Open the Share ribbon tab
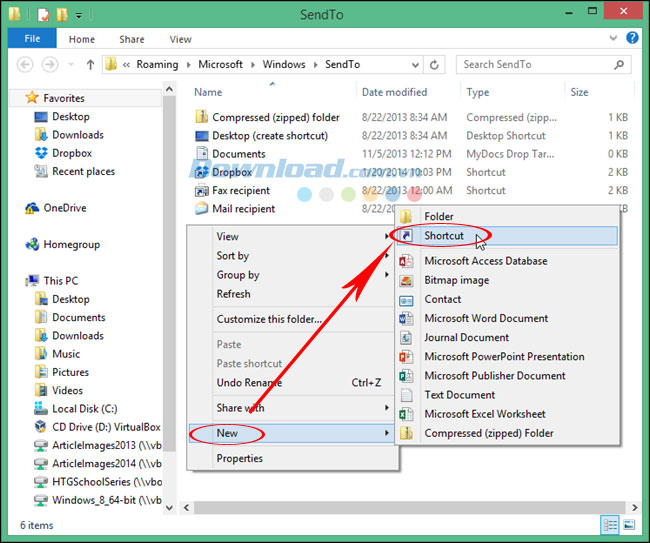Screen dimensions: 650x543 pos(132,39)
